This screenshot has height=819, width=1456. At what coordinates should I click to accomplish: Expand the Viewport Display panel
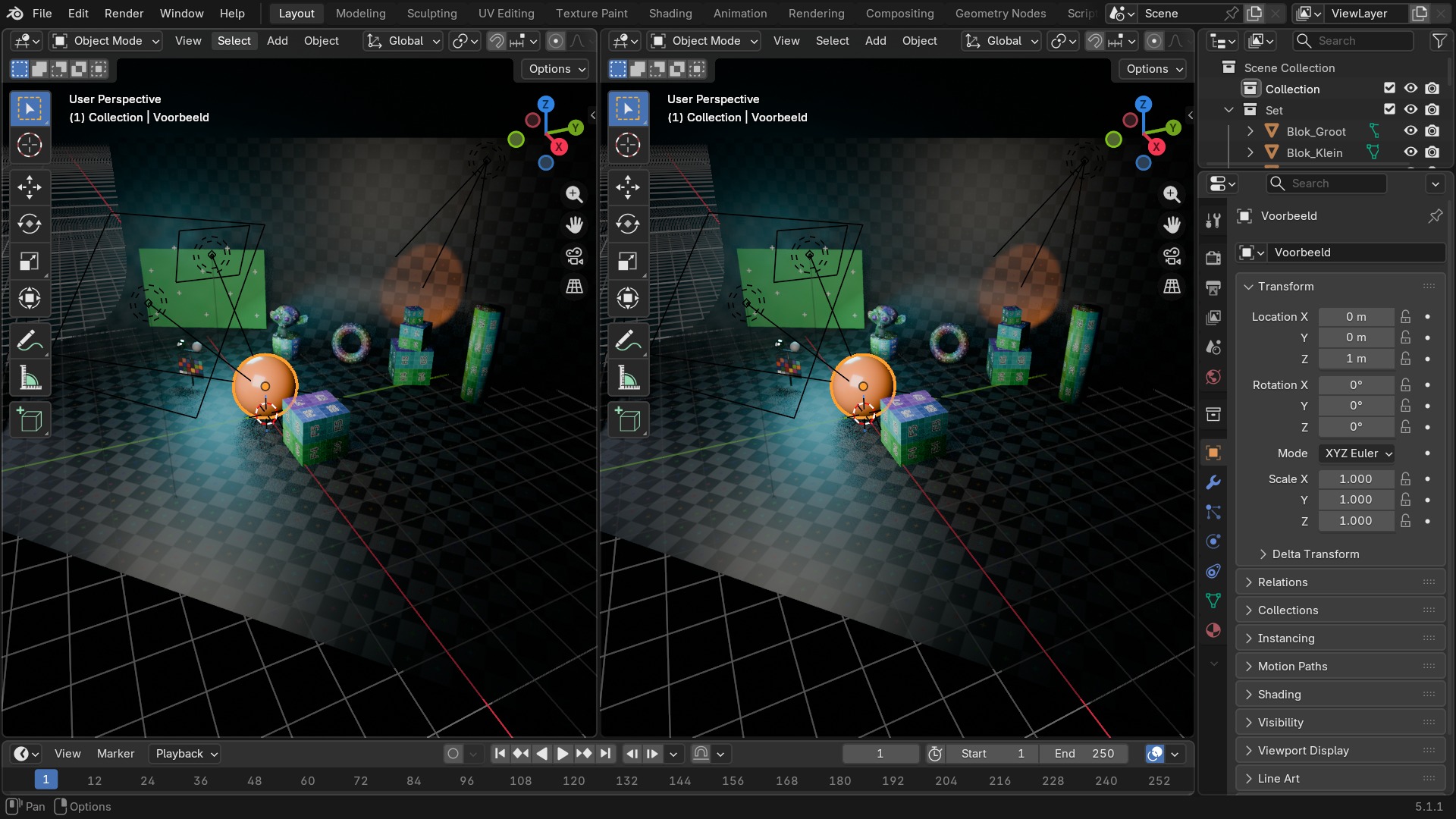click(x=1340, y=751)
